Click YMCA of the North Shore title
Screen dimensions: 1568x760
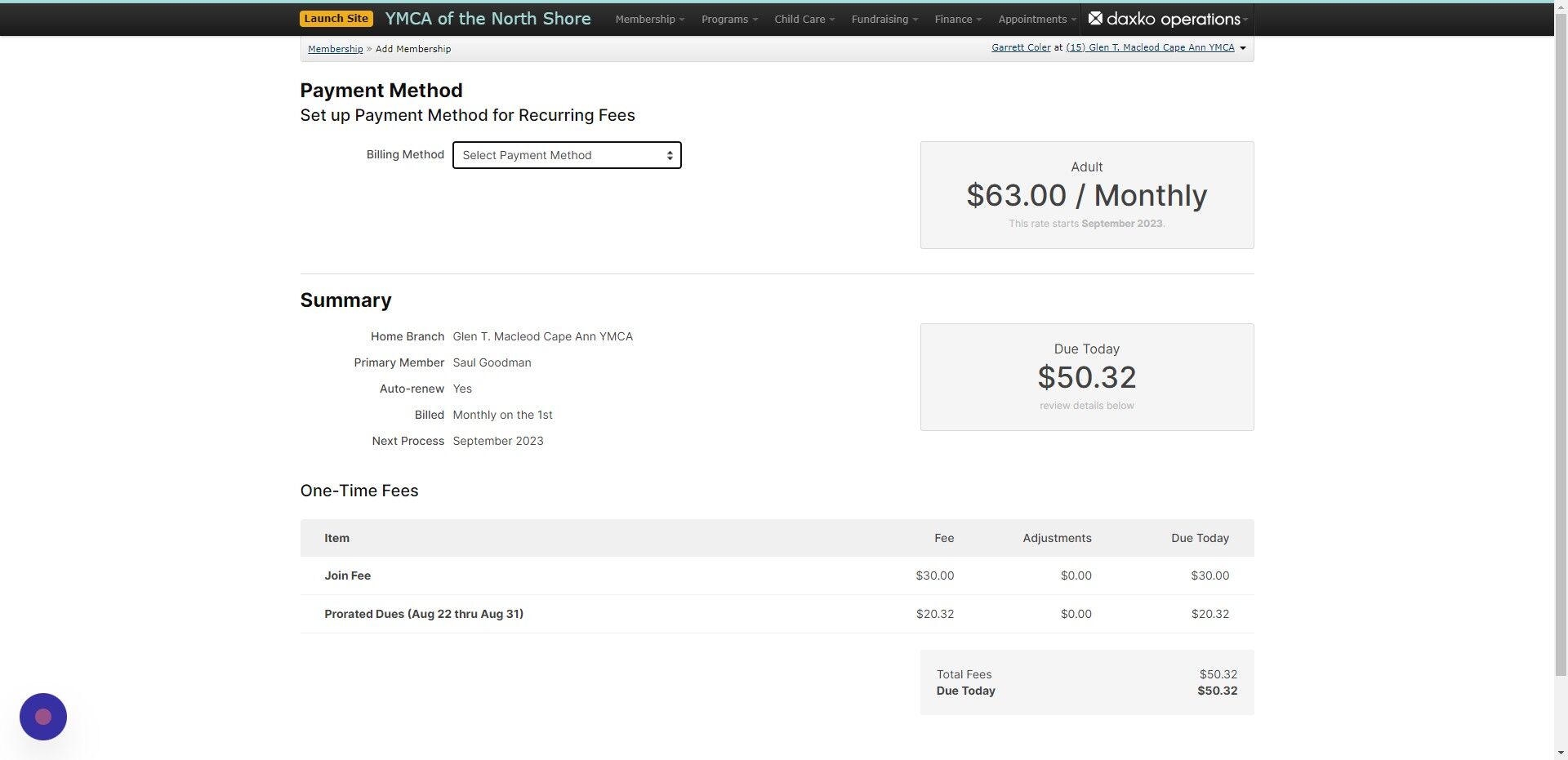click(x=488, y=19)
